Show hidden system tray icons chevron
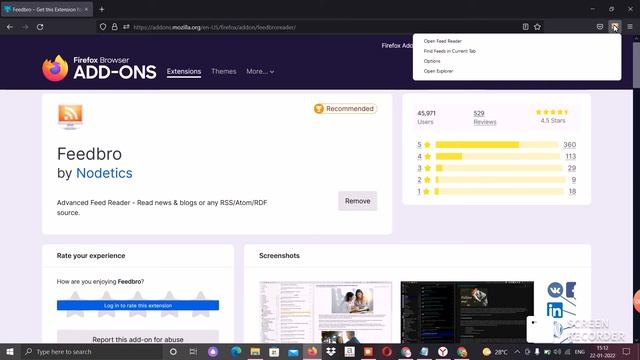Viewport: 640px width, 360px height. [517, 351]
